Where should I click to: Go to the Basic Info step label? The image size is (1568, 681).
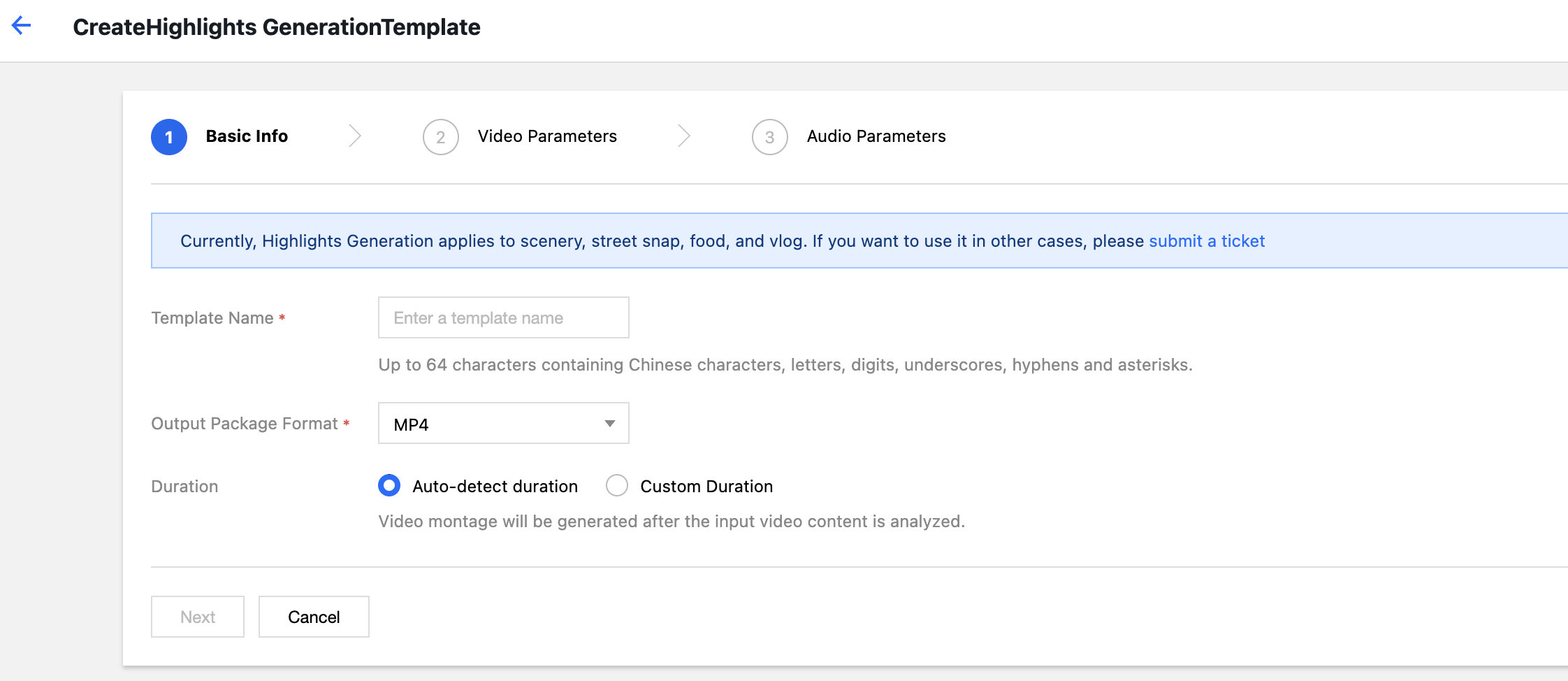coord(247,136)
